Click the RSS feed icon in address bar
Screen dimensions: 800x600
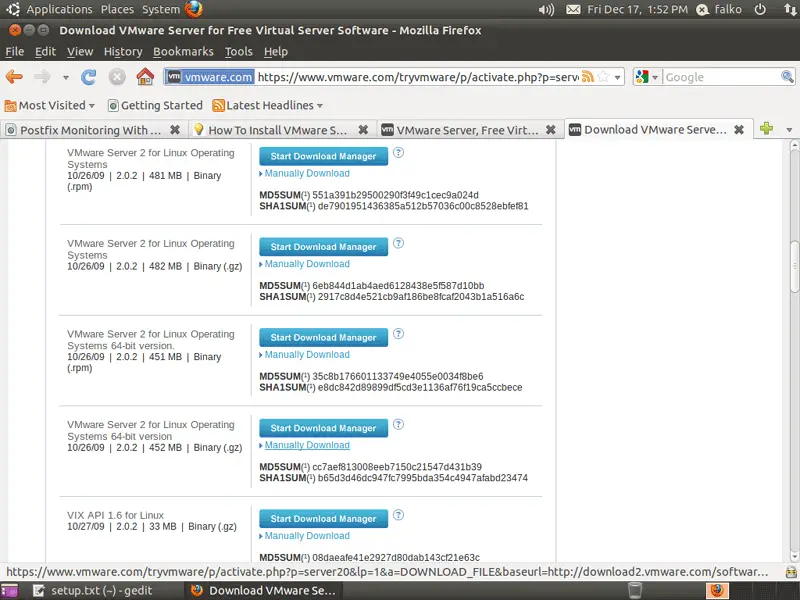click(x=588, y=77)
